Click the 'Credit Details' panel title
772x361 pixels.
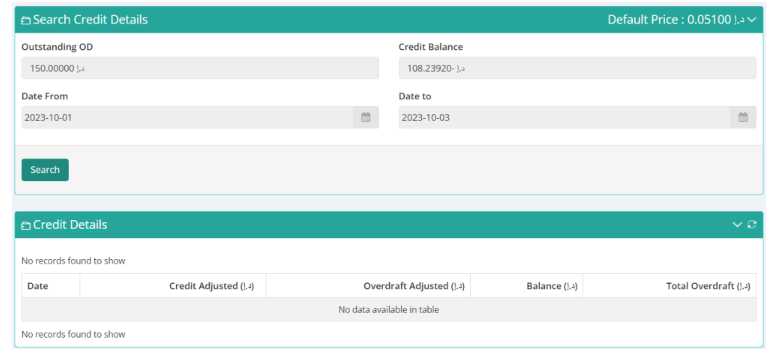[x=70, y=225]
